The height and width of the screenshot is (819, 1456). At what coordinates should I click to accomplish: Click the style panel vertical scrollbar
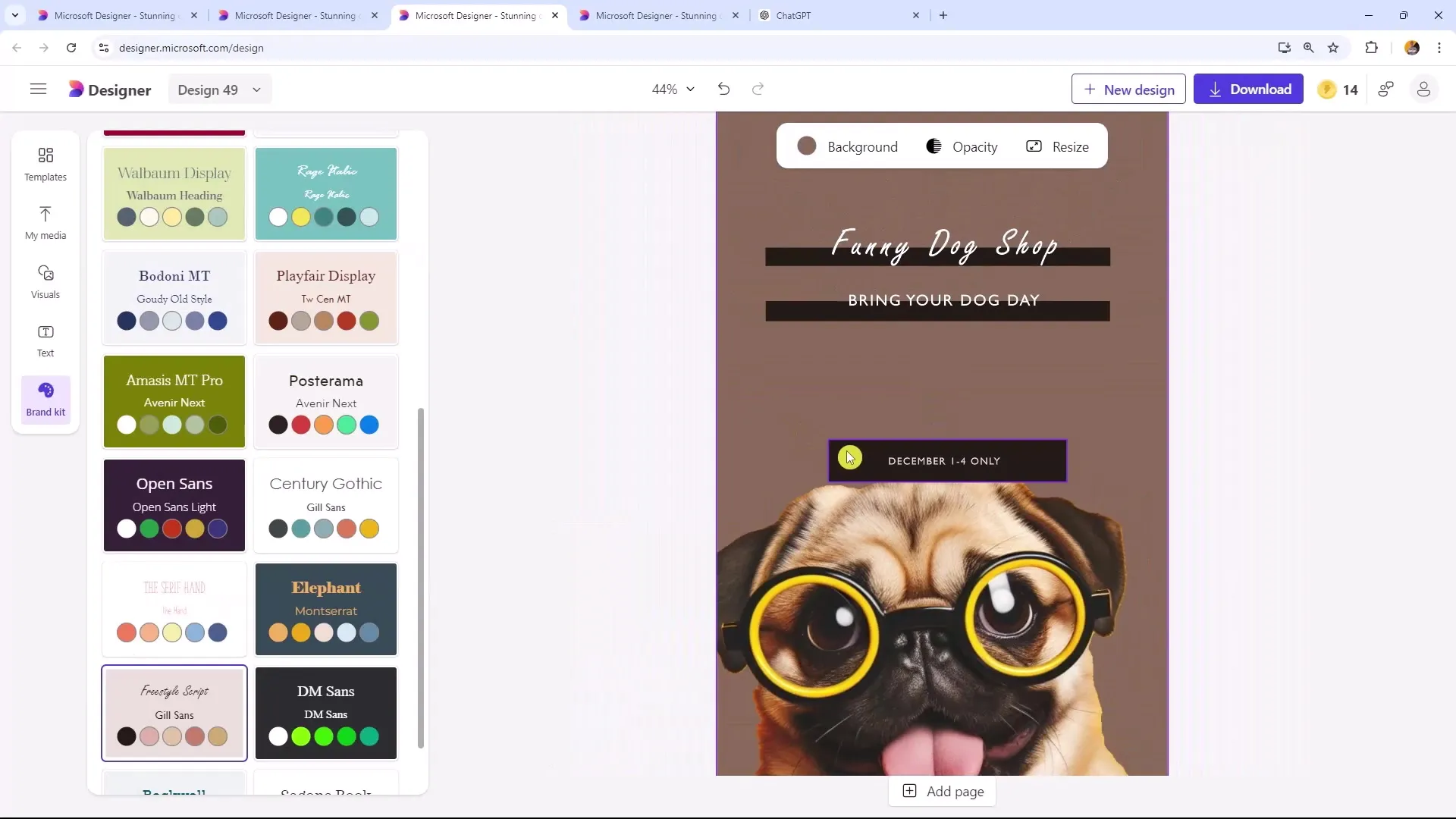point(421,579)
